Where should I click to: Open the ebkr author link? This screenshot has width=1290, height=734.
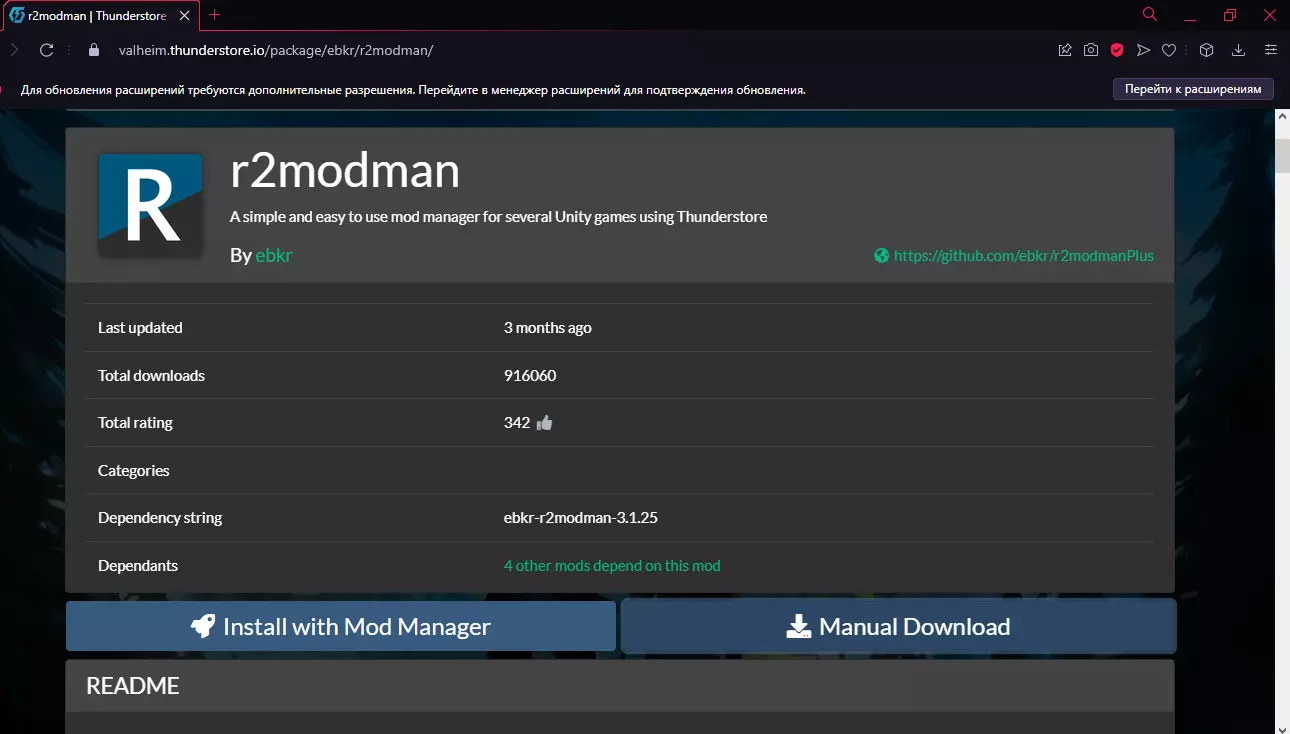(x=274, y=255)
